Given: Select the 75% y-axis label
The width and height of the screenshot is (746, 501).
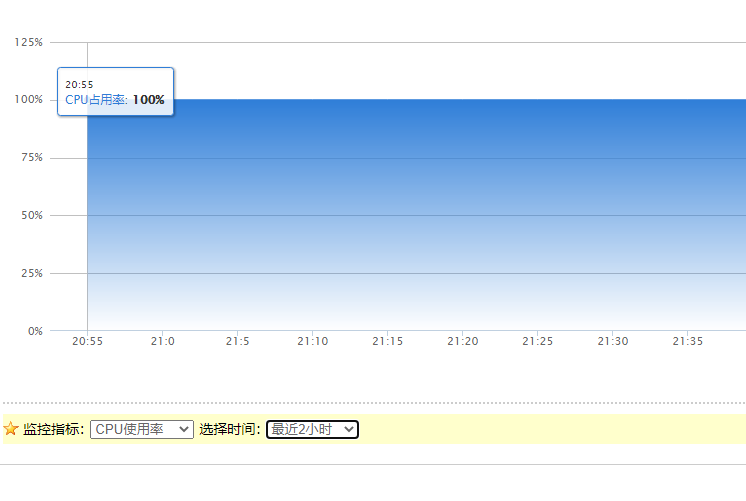Looking at the screenshot, I should (31, 158).
